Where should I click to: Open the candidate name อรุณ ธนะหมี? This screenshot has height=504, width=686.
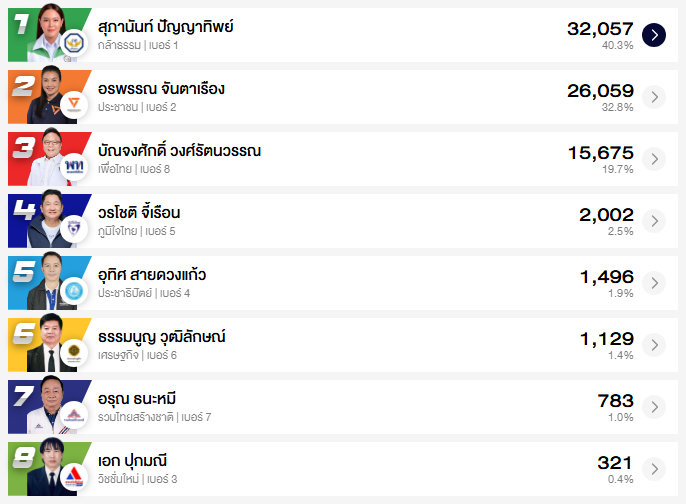[x=138, y=399]
